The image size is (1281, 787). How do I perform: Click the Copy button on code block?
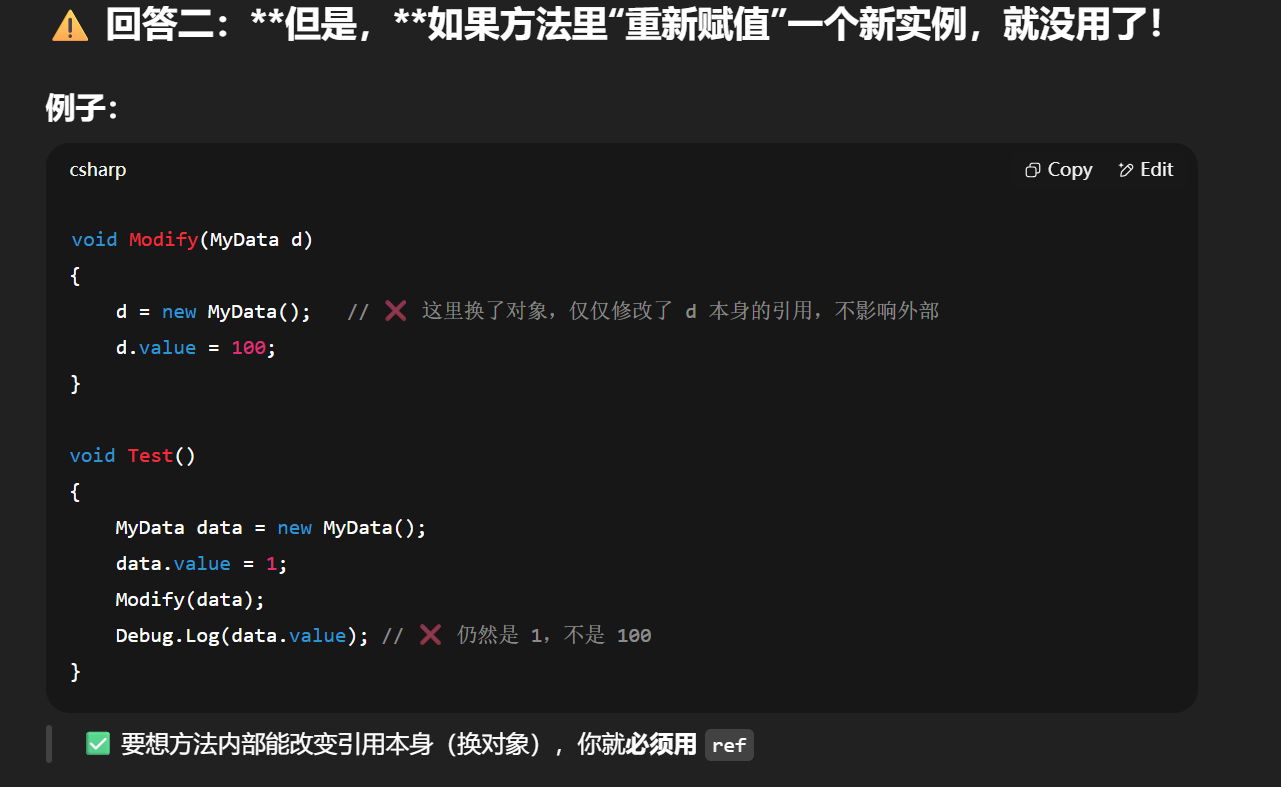pyautogui.click(x=1058, y=170)
